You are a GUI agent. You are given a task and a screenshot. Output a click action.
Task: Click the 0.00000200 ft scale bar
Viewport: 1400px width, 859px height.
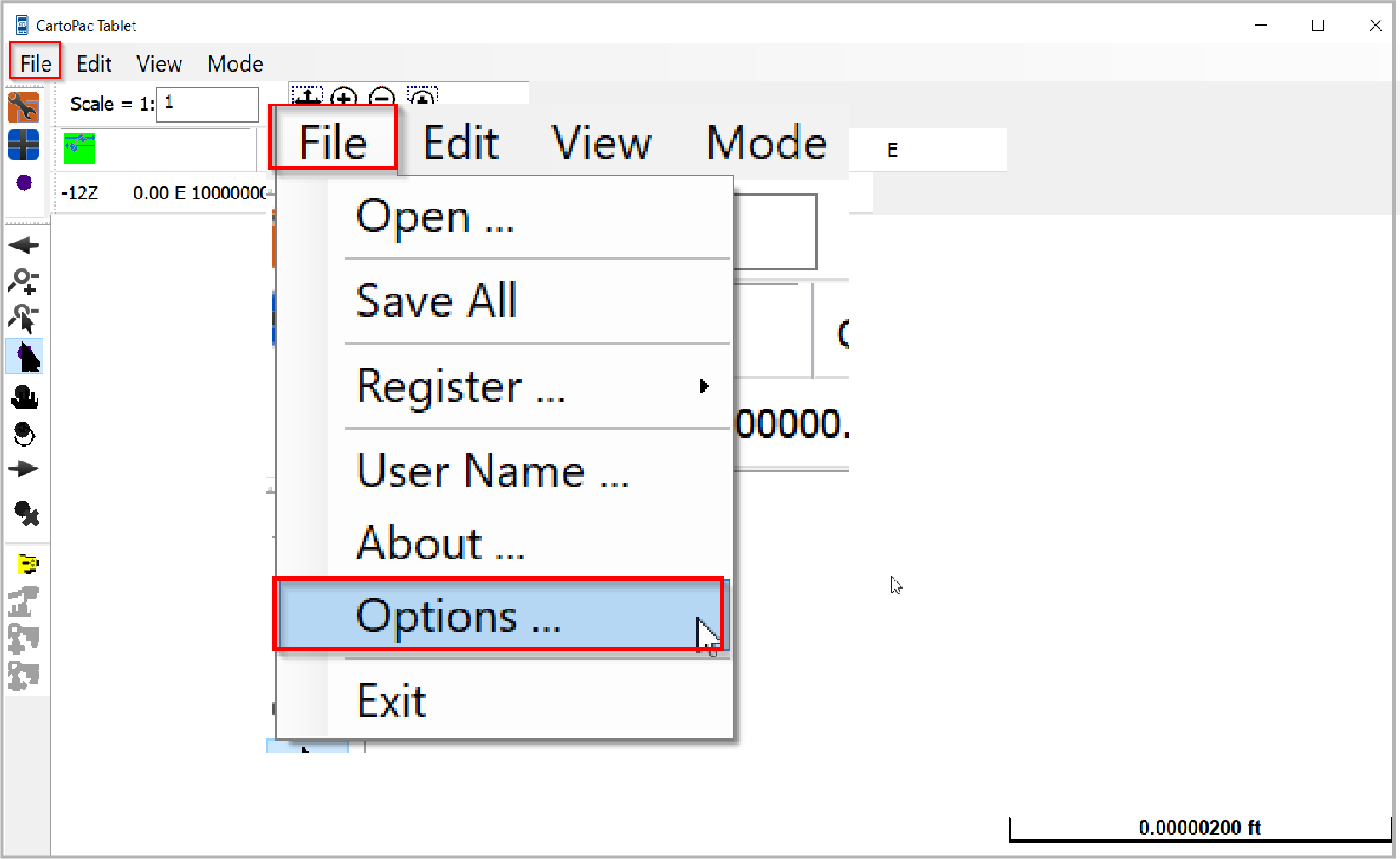coord(1199,828)
